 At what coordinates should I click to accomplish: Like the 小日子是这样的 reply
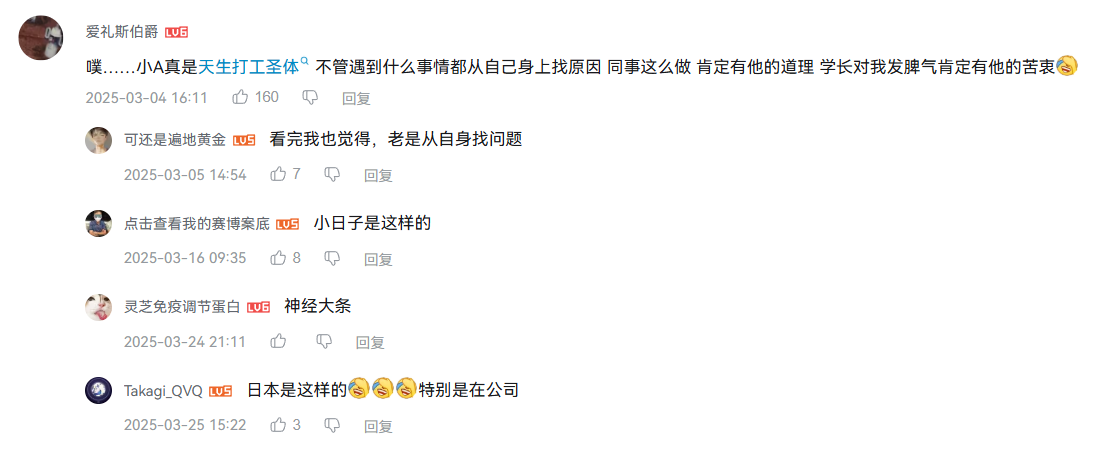pyautogui.click(x=279, y=258)
